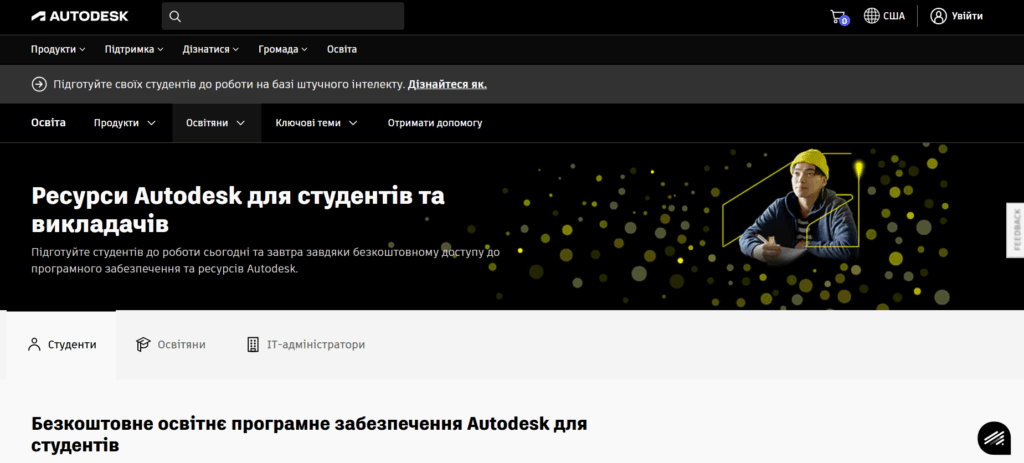
Task: Click Отримати допомогу link
Action: point(435,123)
